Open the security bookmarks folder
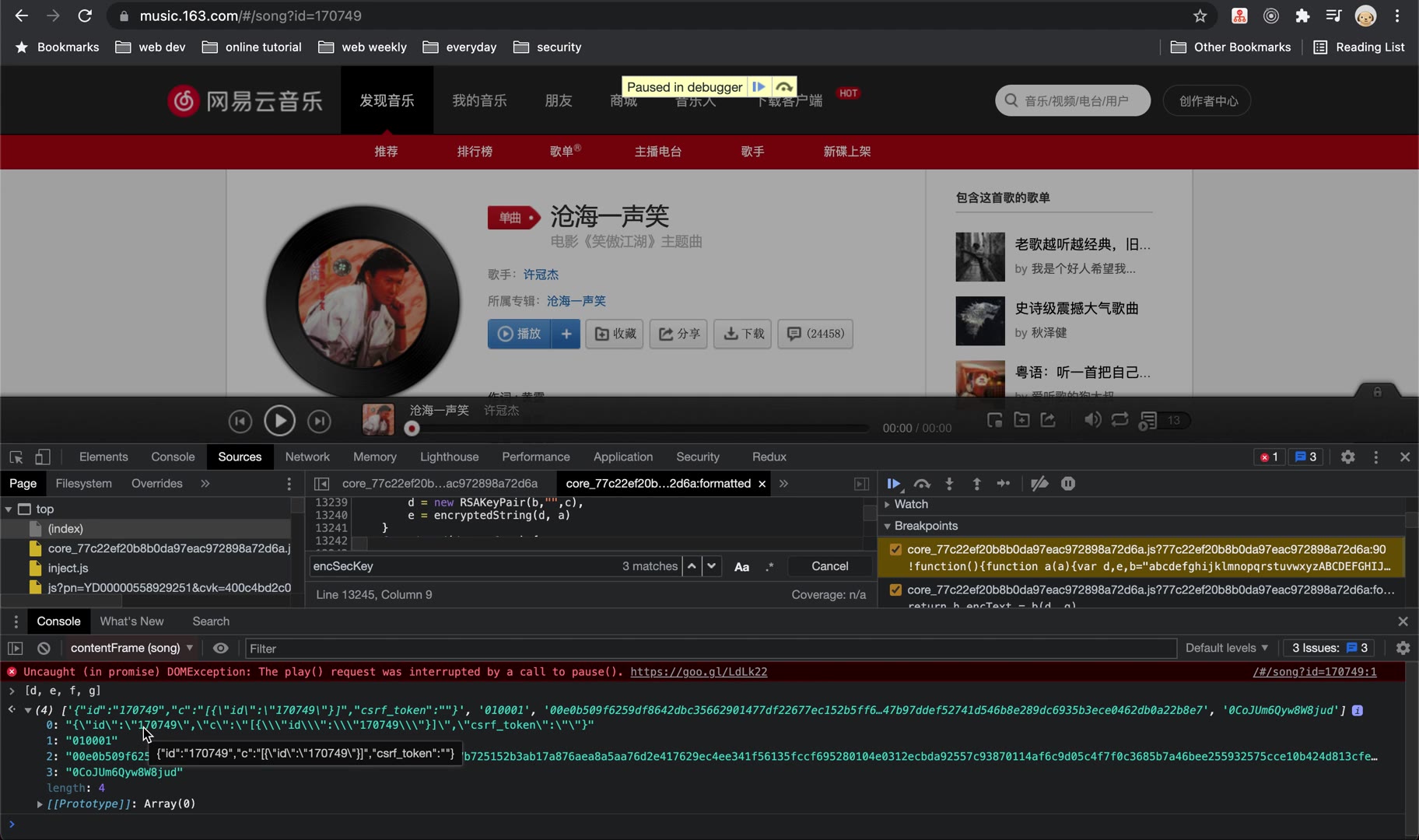The width and height of the screenshot is (1419, 840). (548, 47)
